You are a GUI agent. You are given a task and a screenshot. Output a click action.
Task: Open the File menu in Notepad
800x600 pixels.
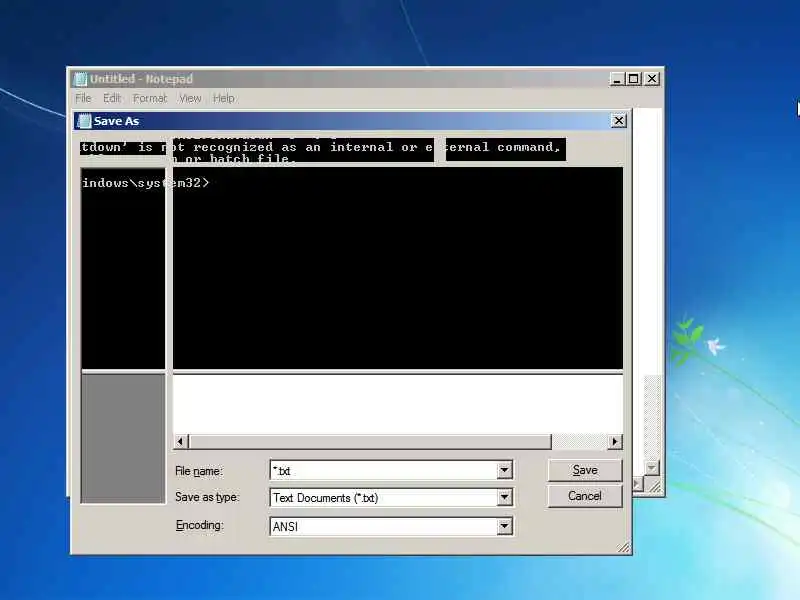pyautogui.click(x=83, y=98)
